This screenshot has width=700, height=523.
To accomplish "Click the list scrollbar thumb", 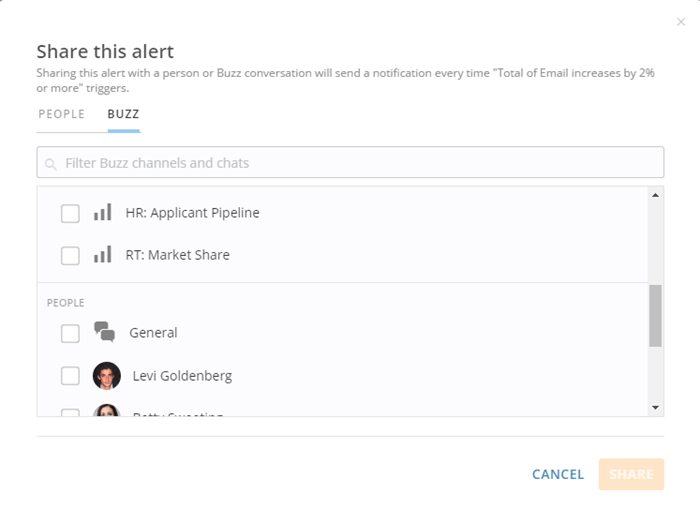I will [x=655, y=315].
